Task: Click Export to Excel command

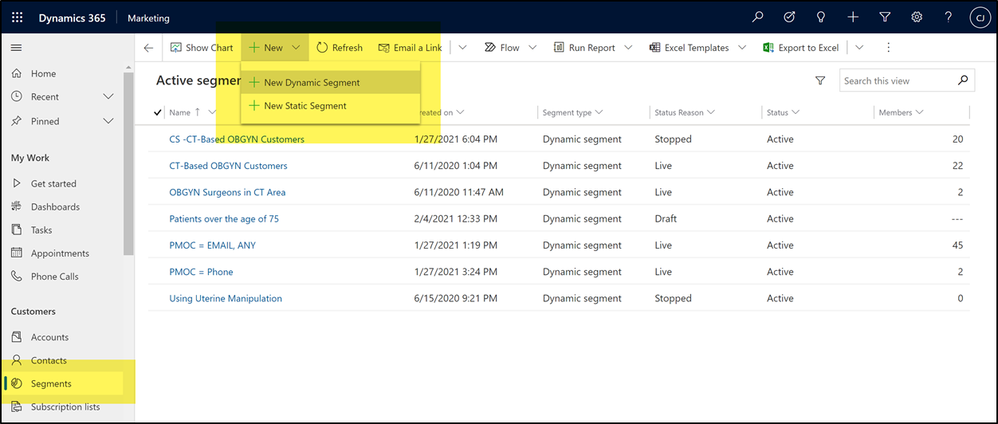Action: point(801,48)
